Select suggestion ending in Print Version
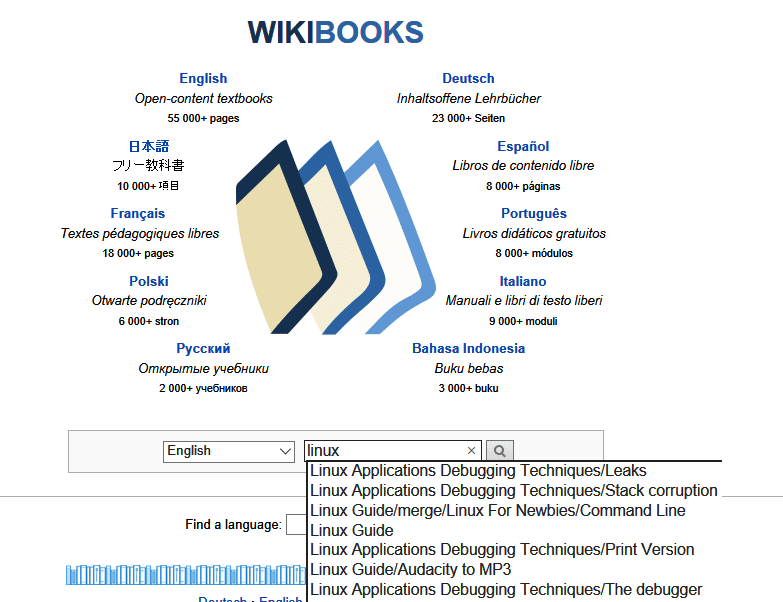 point(502,550)
